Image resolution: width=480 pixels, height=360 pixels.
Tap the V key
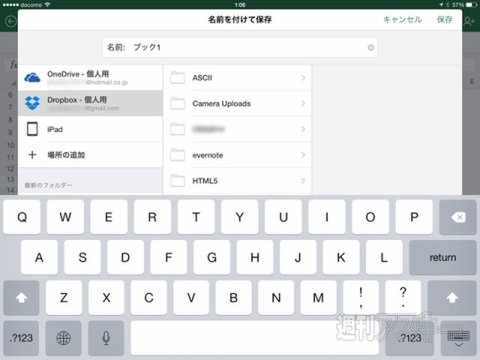tap(191, 298)
